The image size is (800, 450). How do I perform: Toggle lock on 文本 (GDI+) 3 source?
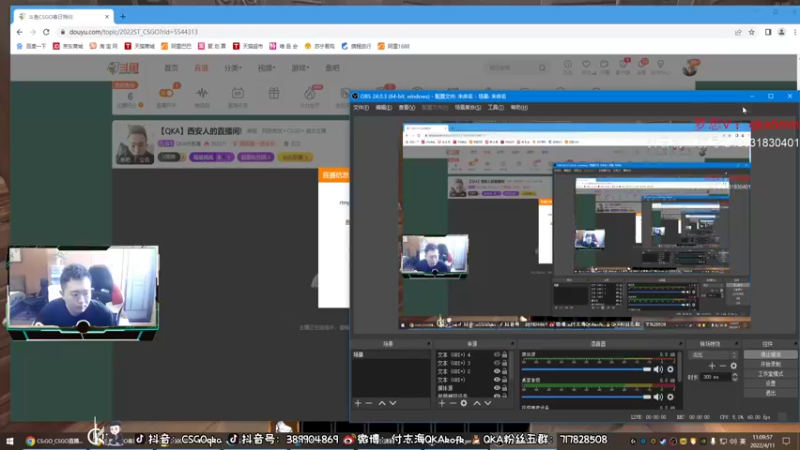point(505,363)
